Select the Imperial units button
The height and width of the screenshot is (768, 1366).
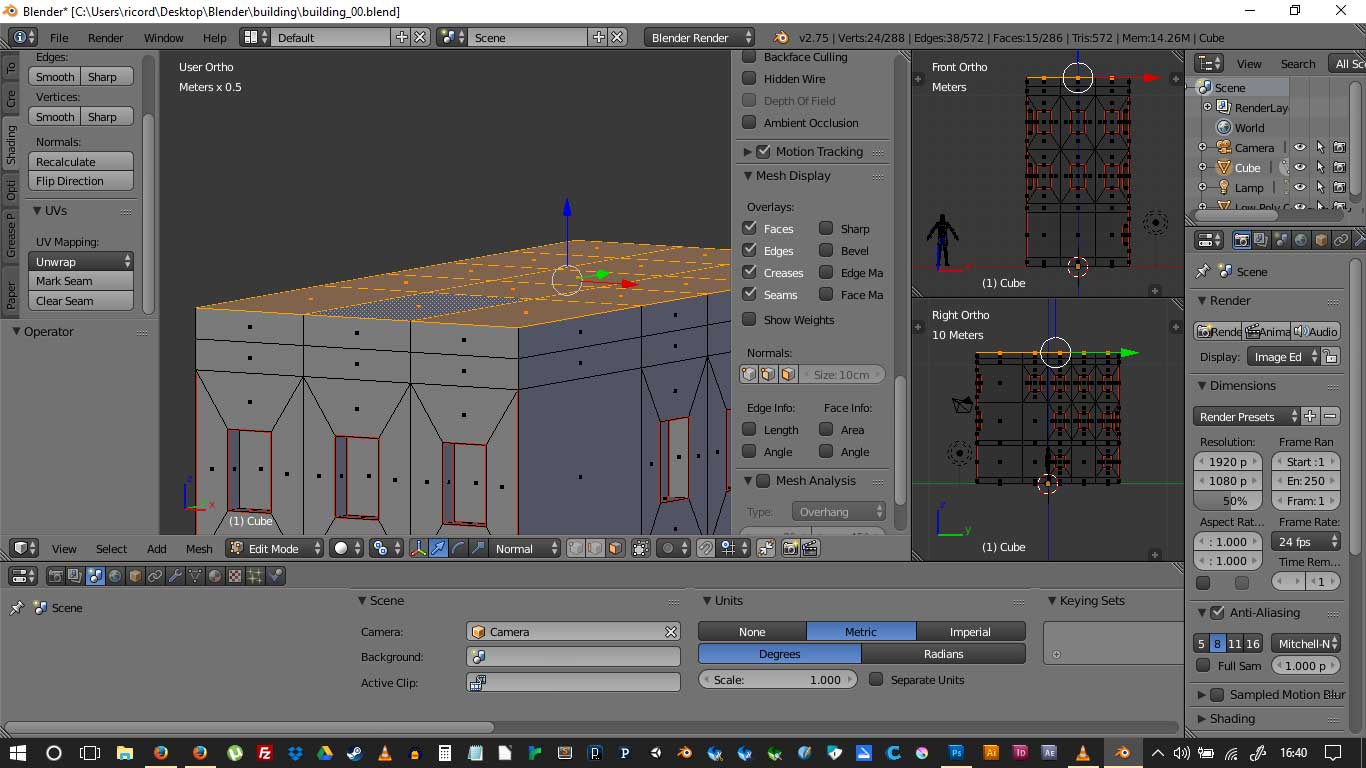click(x=969, y=631)
